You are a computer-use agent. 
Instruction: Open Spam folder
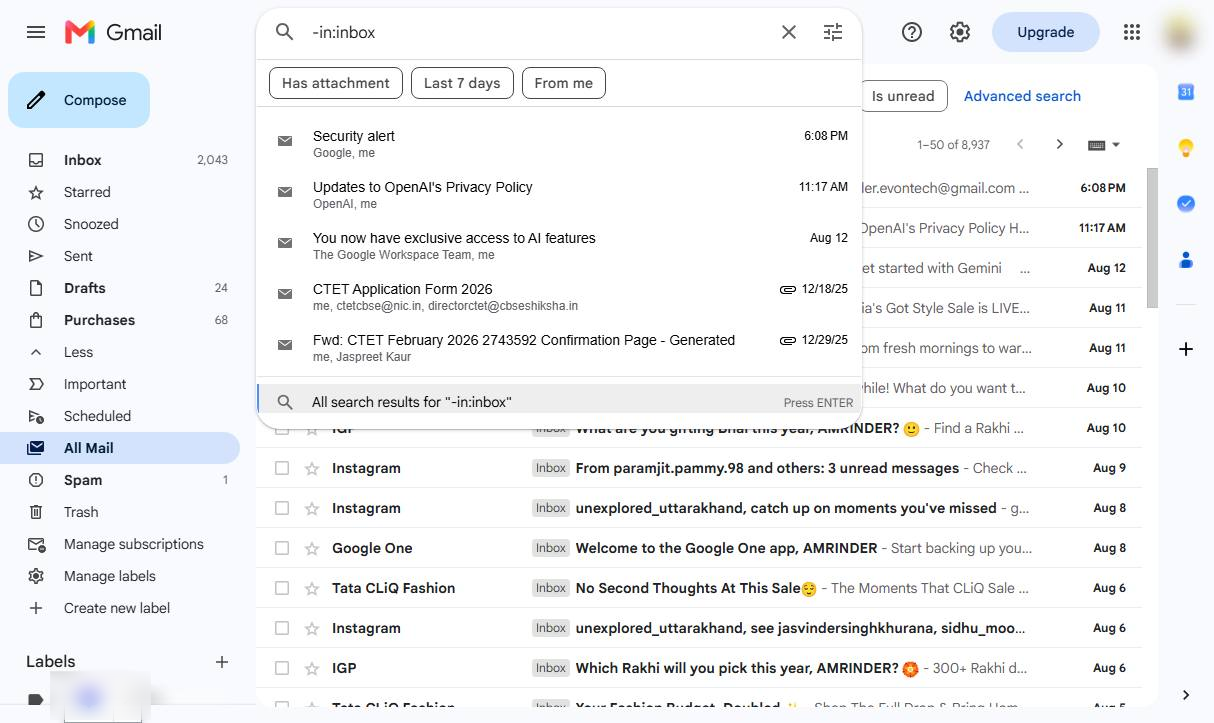[120, 480]
